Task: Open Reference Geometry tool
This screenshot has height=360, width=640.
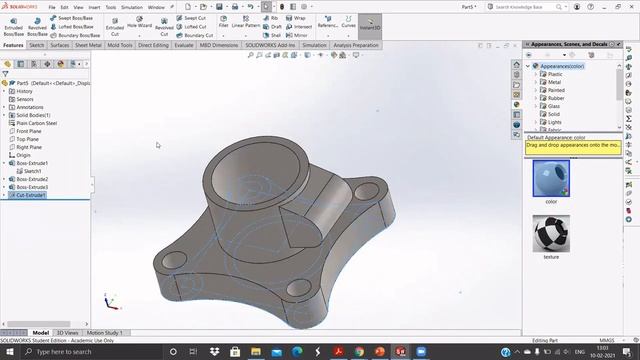Action: tap(328, 22)
